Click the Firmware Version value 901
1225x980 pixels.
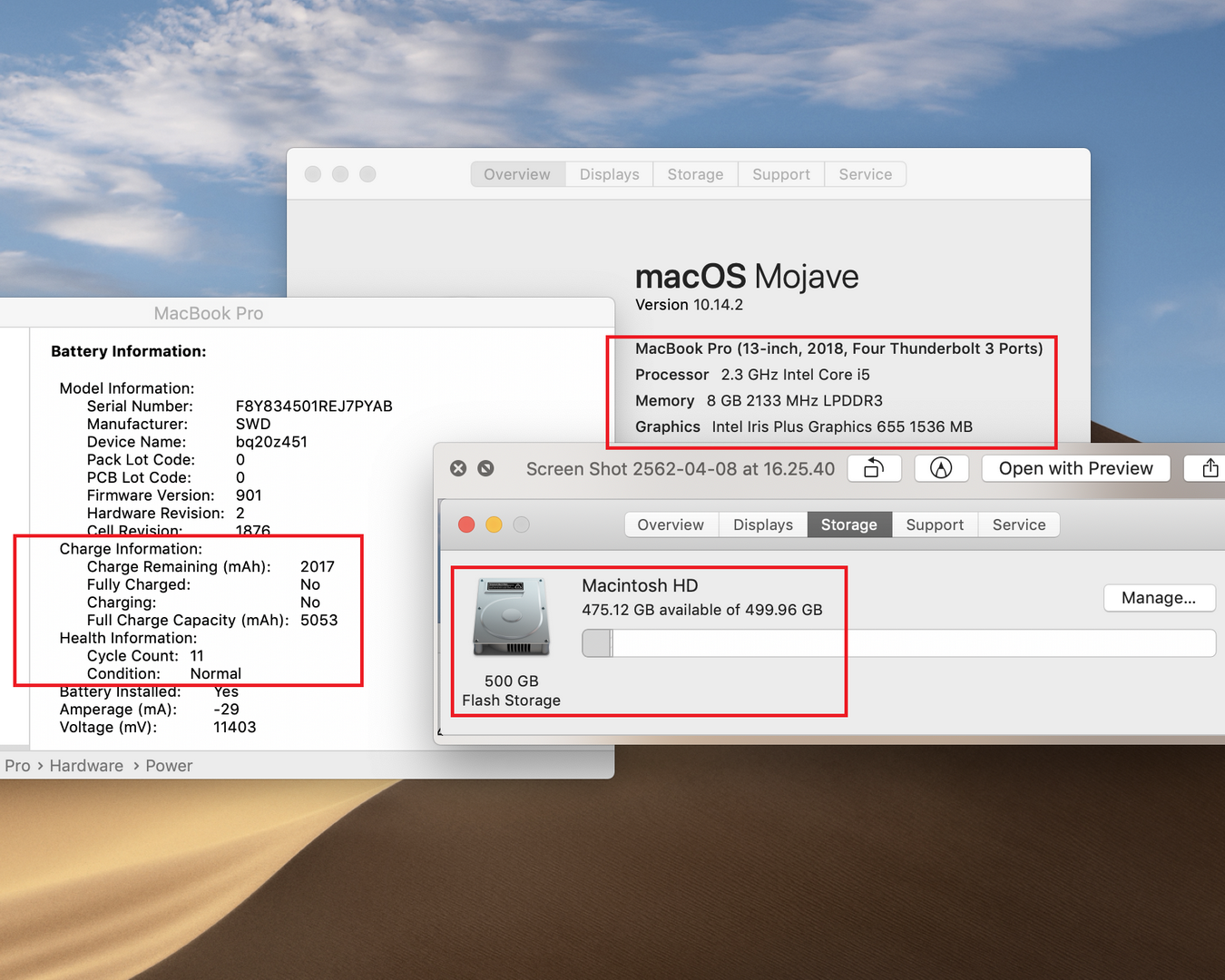(x=249, y=495)
